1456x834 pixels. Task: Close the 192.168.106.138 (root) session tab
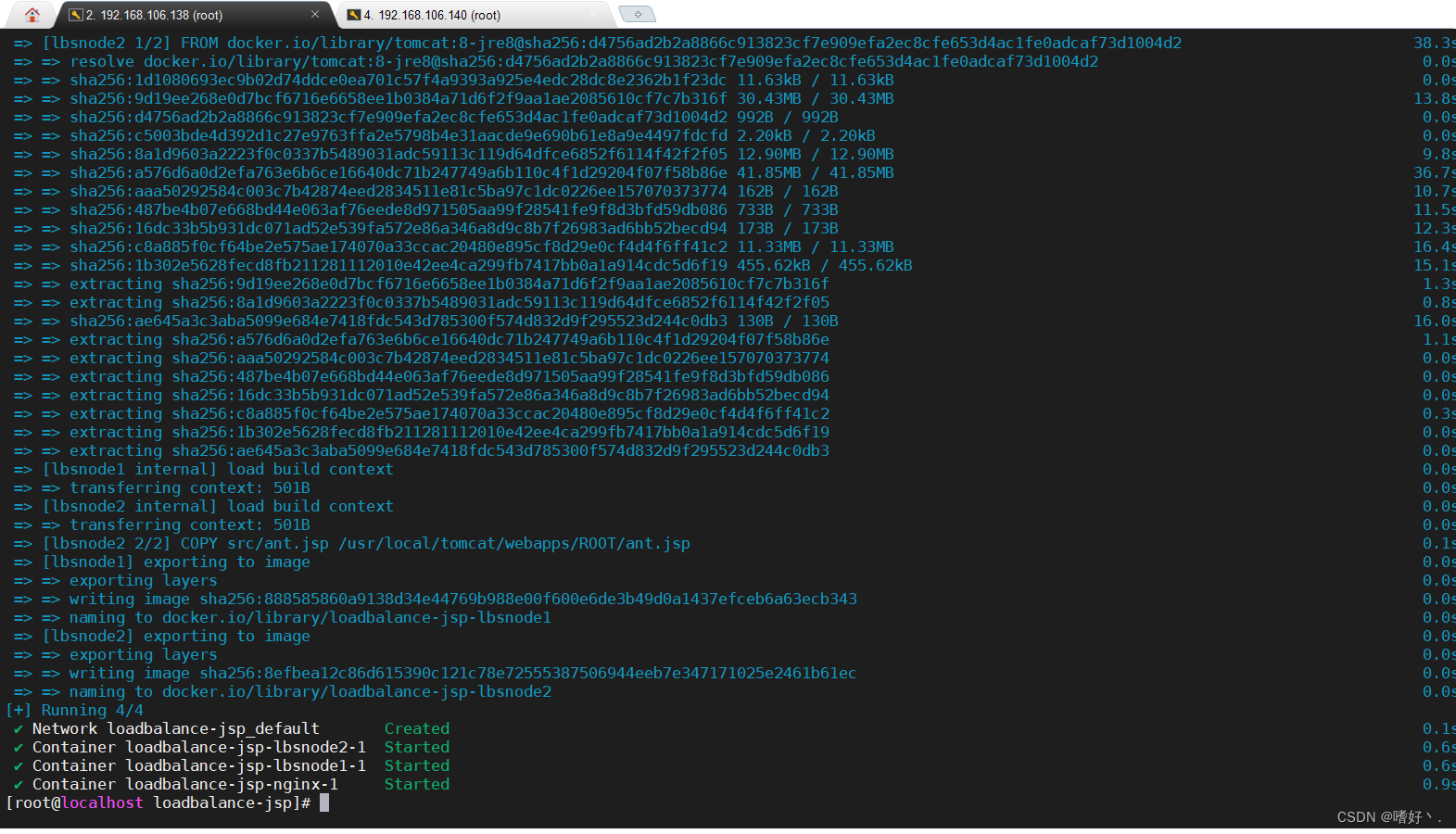pyautogui.click(x=315, y=14)
